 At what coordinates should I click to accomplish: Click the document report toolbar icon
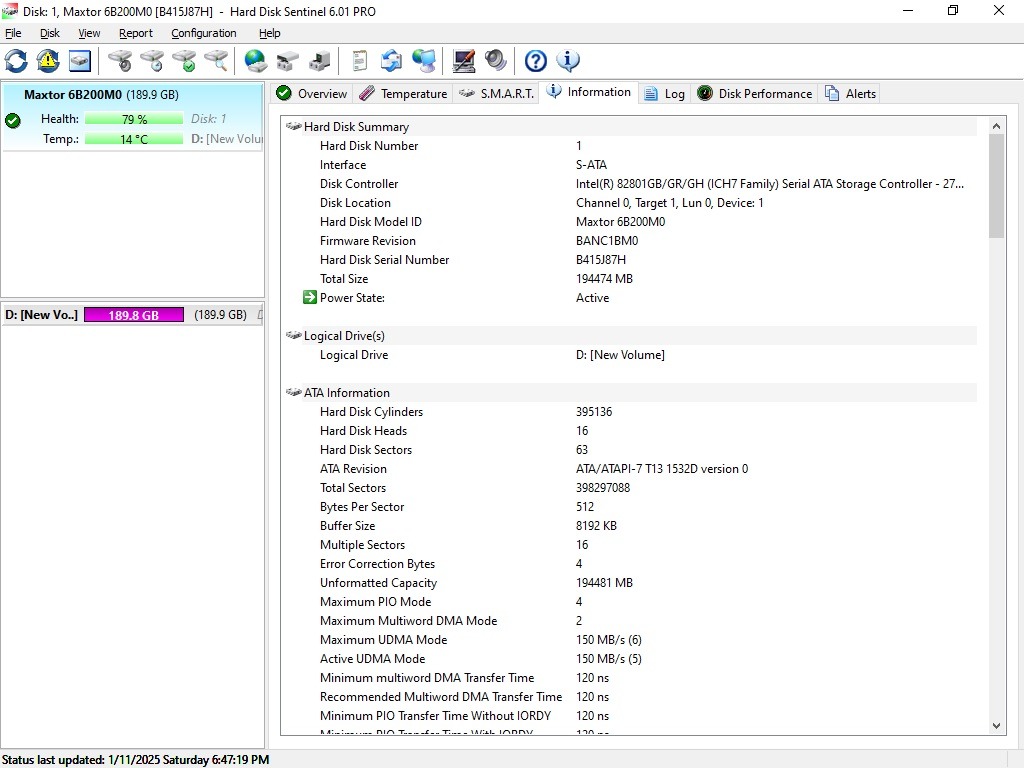tap(360, 61)
